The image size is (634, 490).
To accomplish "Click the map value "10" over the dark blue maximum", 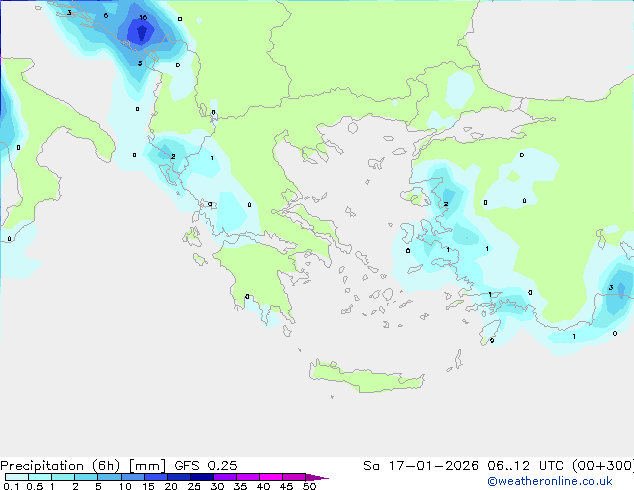I will click(143, 18).
